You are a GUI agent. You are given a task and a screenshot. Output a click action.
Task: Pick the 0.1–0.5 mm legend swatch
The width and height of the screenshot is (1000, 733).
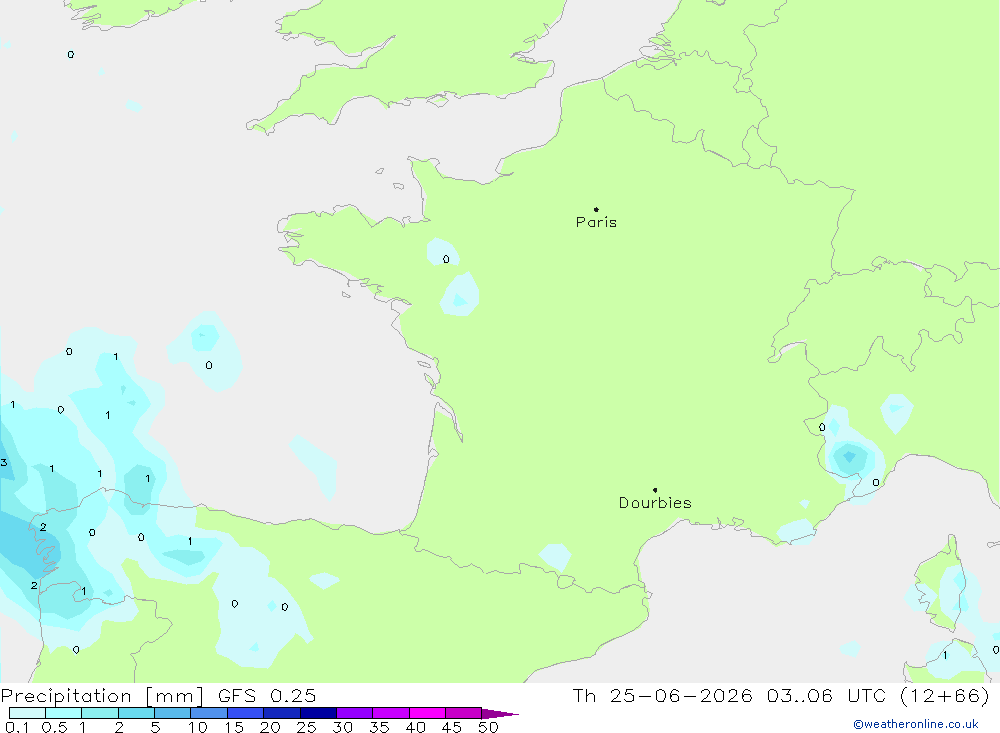pyautogui.click(x=27, y=713)
